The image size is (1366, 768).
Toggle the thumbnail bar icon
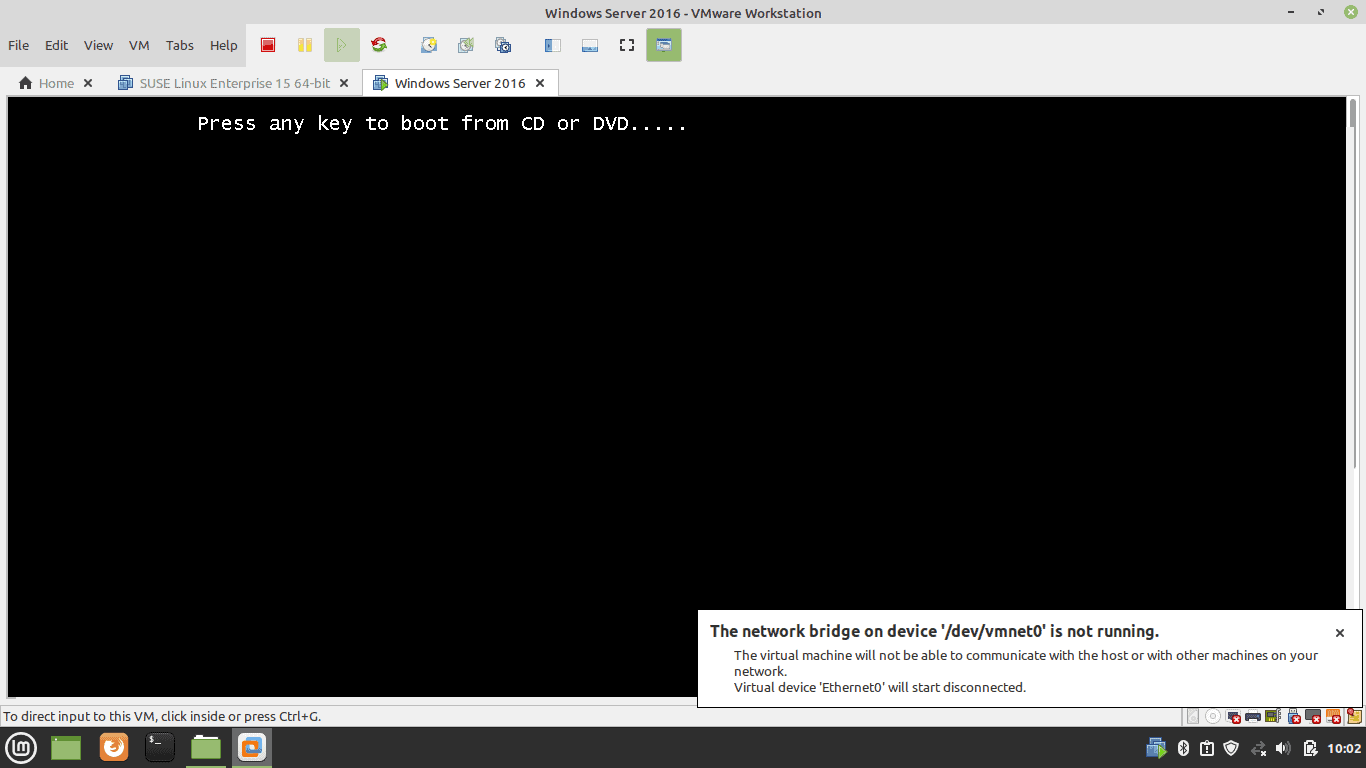(590, 45)
